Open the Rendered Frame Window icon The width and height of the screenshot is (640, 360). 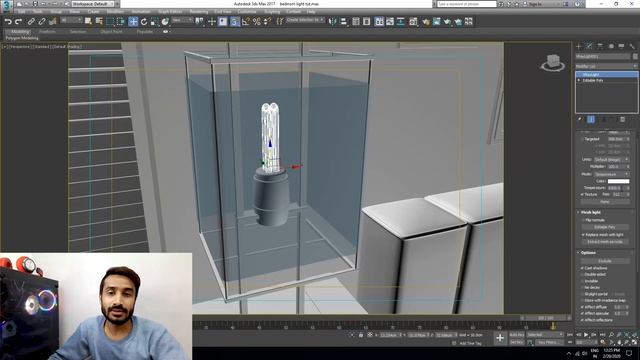pos(437,22)
